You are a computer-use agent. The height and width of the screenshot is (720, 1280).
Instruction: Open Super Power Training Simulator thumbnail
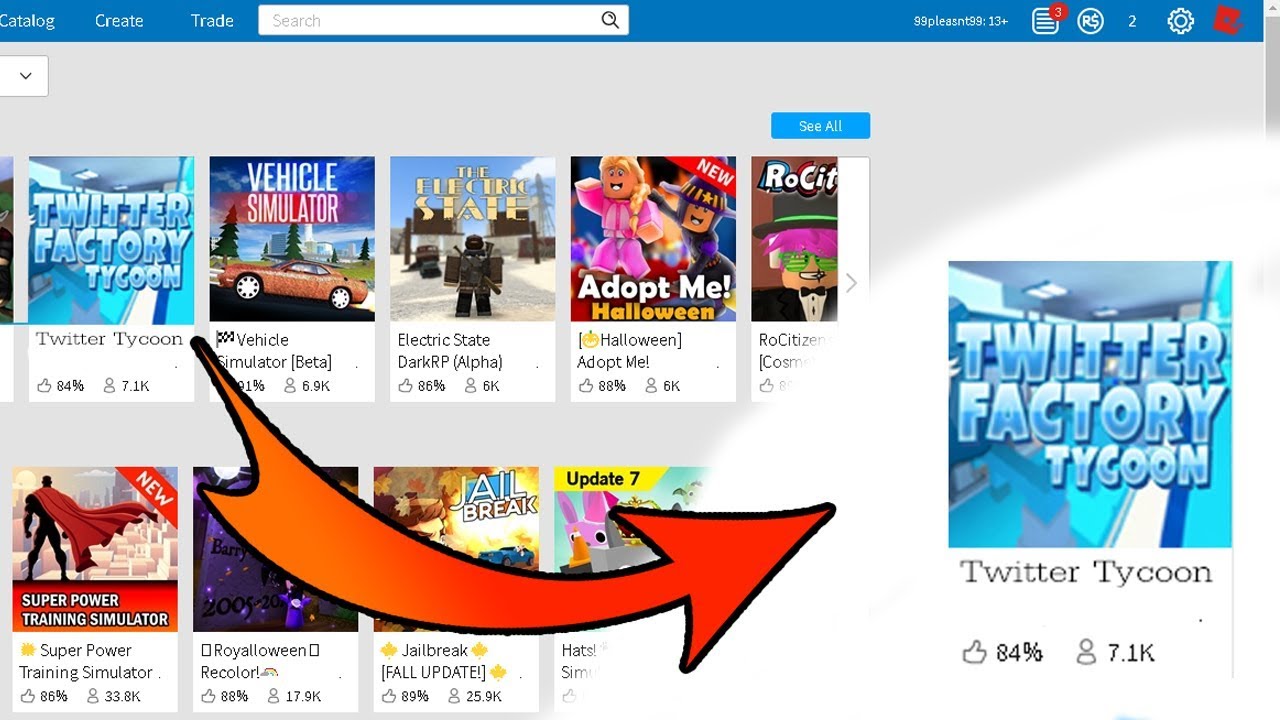click(x=95, y=549)
